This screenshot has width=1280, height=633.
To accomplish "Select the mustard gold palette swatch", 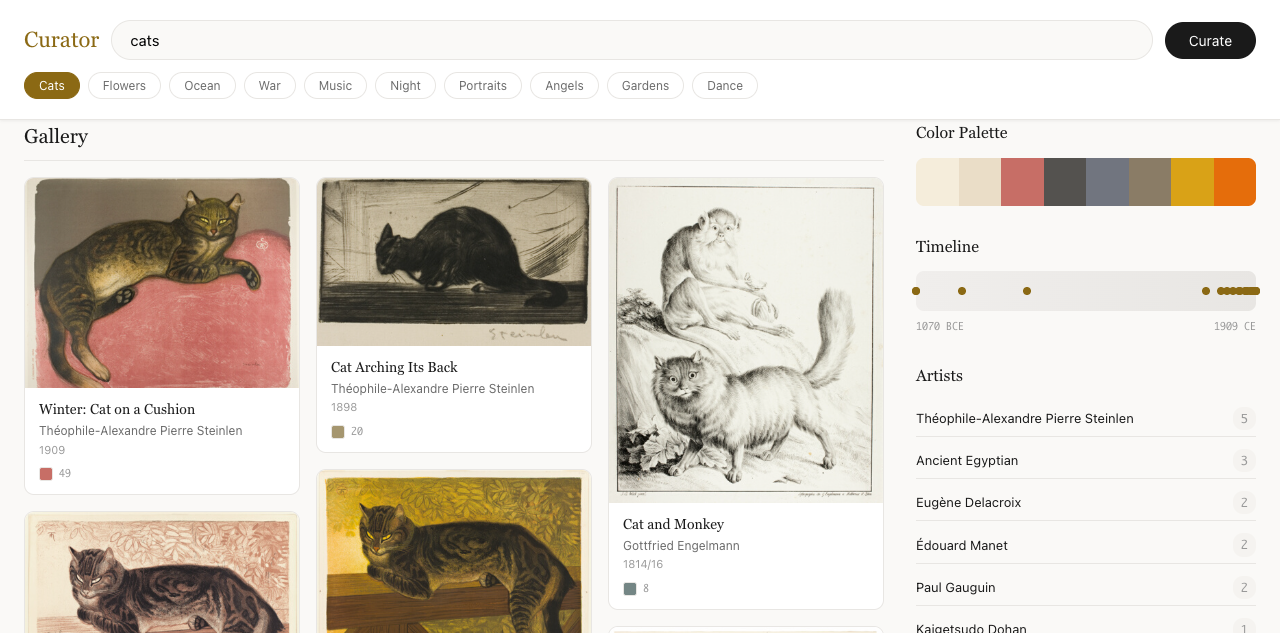I will click(x=1192, y=182).
